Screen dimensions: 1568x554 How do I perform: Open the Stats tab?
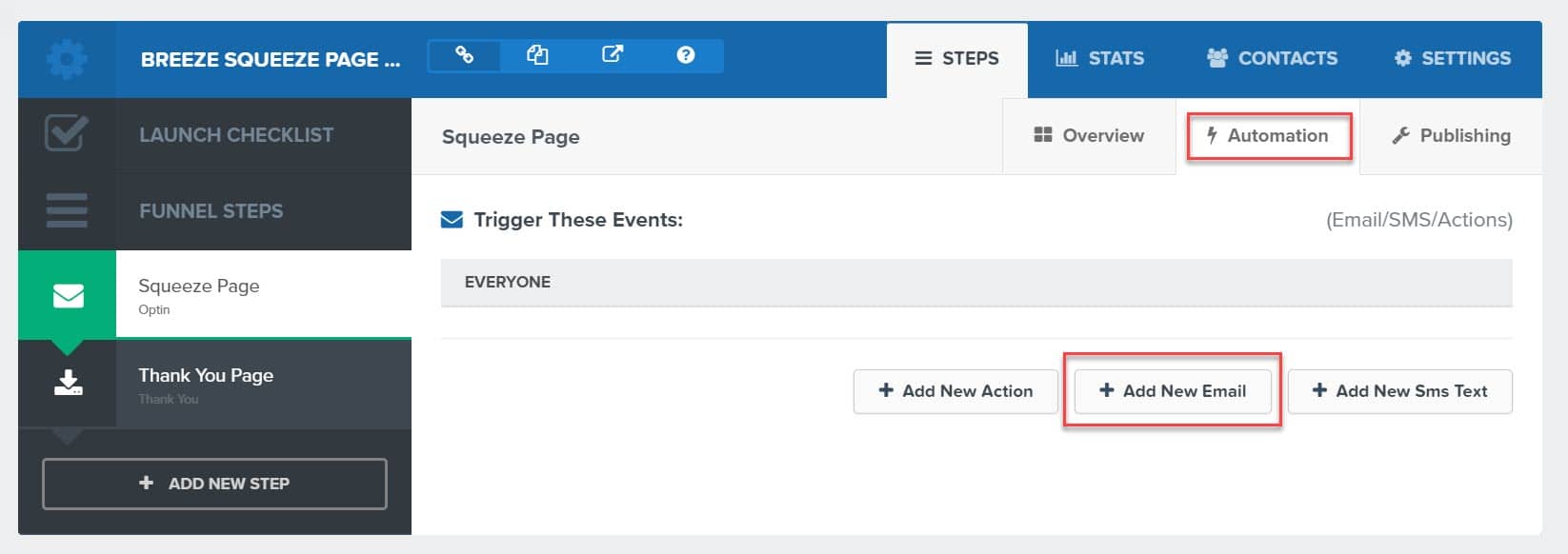[x=1099, y=59]
